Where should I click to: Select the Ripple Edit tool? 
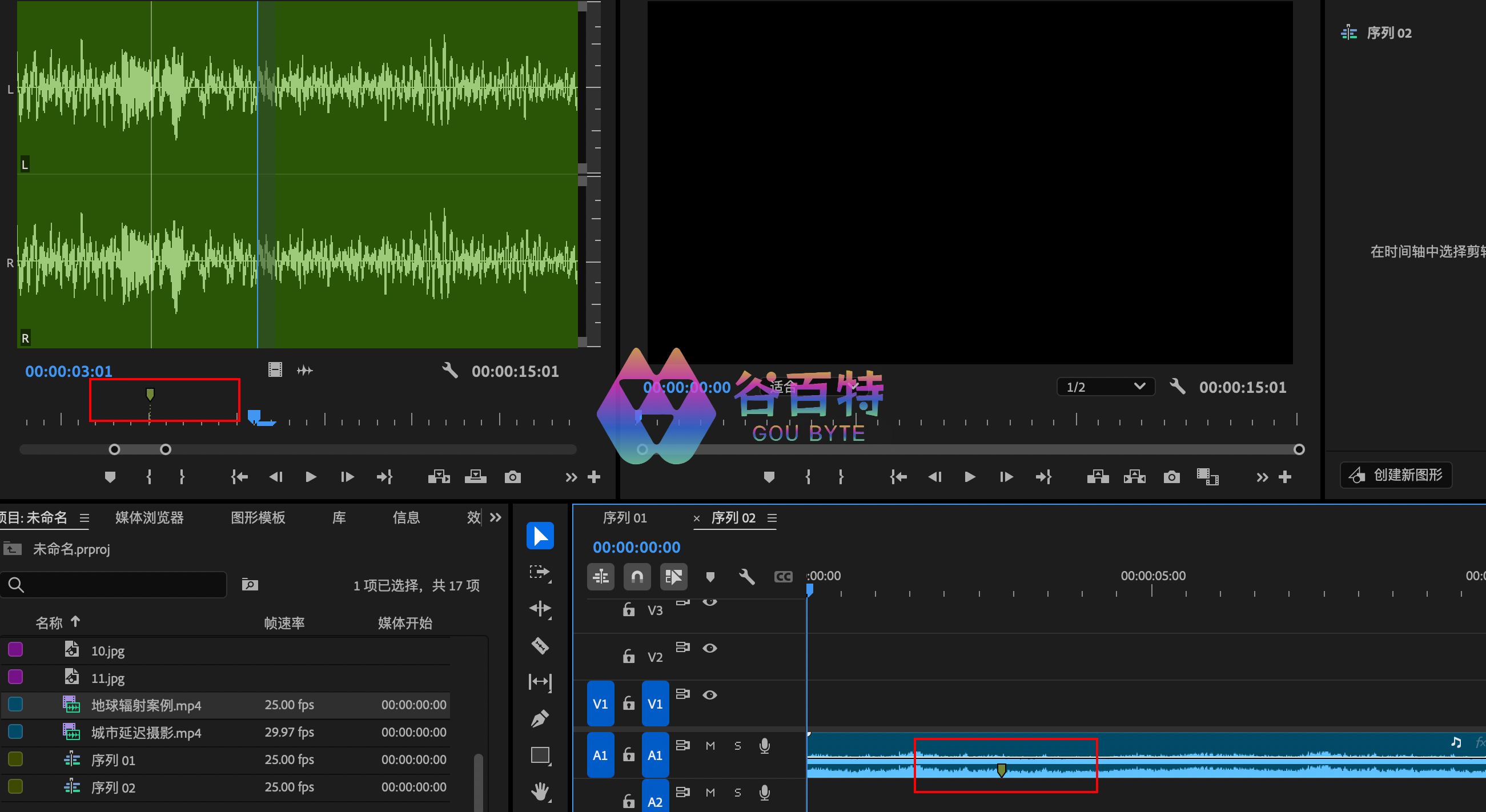(x=540, y=608)
